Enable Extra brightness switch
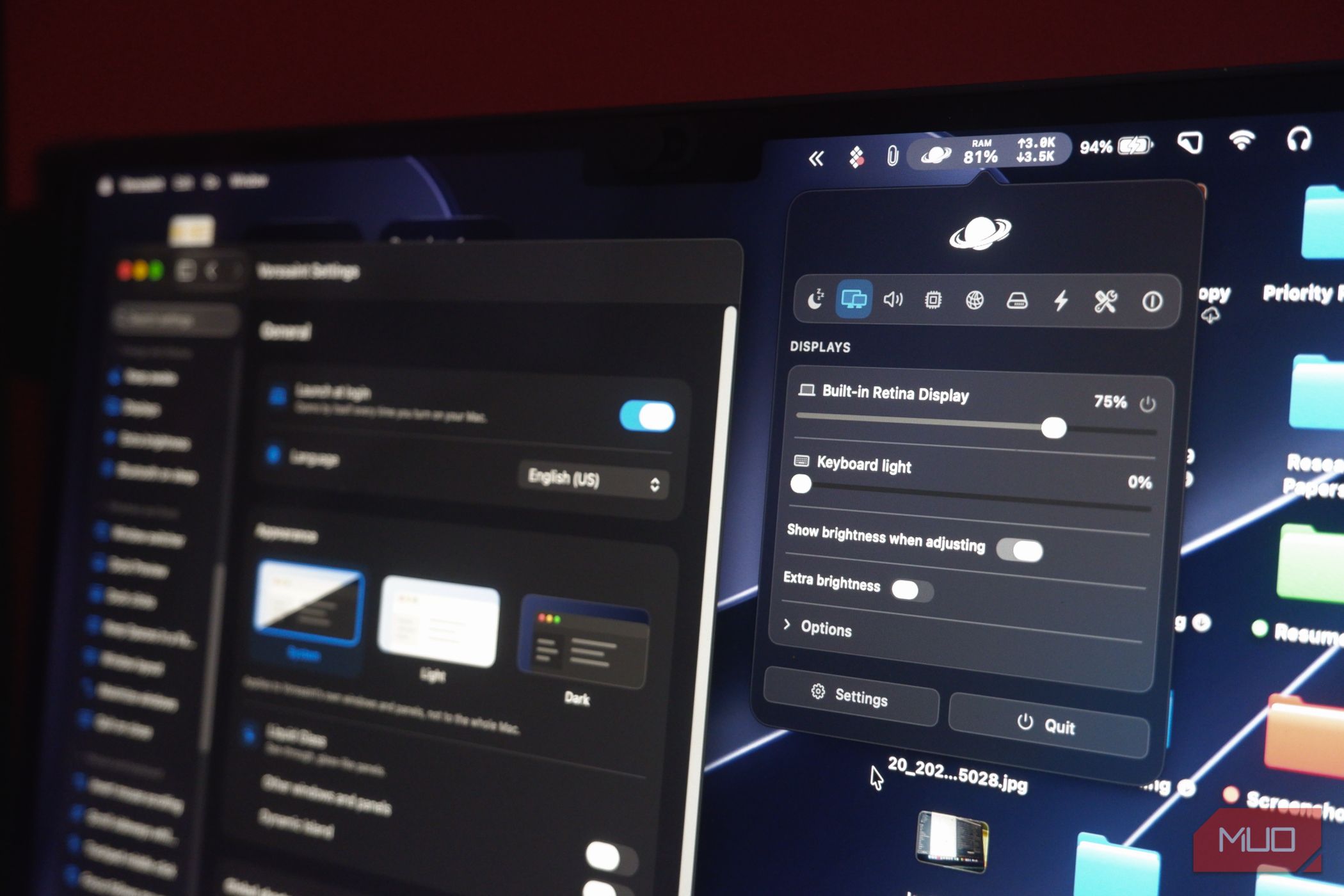 click(x=912, y=591)
